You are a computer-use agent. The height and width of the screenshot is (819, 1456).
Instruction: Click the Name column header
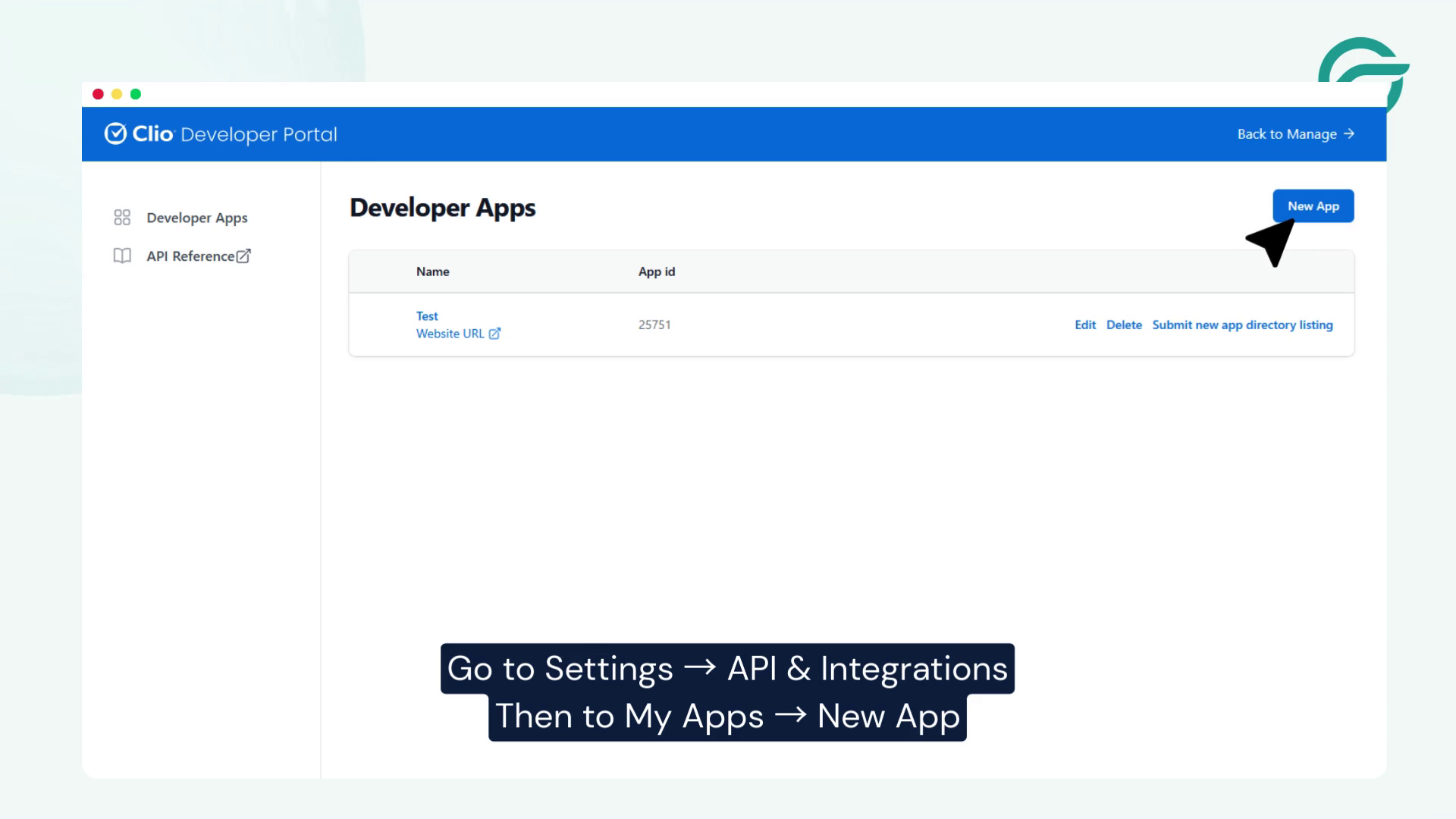coord(432,271)
